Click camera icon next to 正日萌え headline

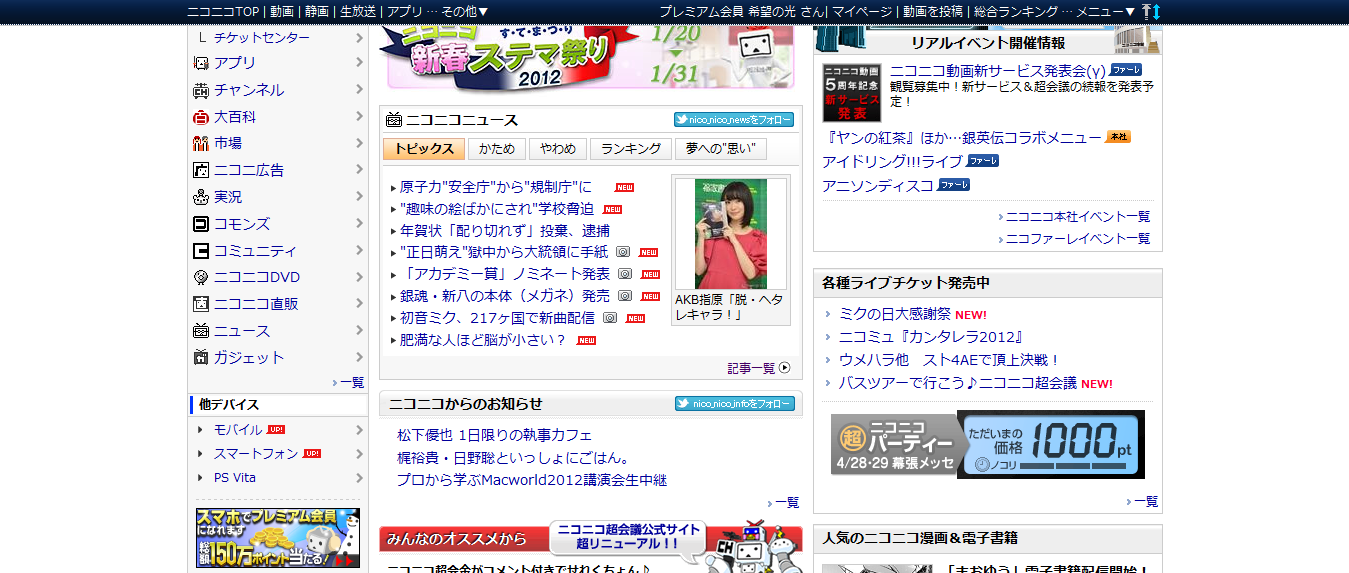click(x=622, y=252)
